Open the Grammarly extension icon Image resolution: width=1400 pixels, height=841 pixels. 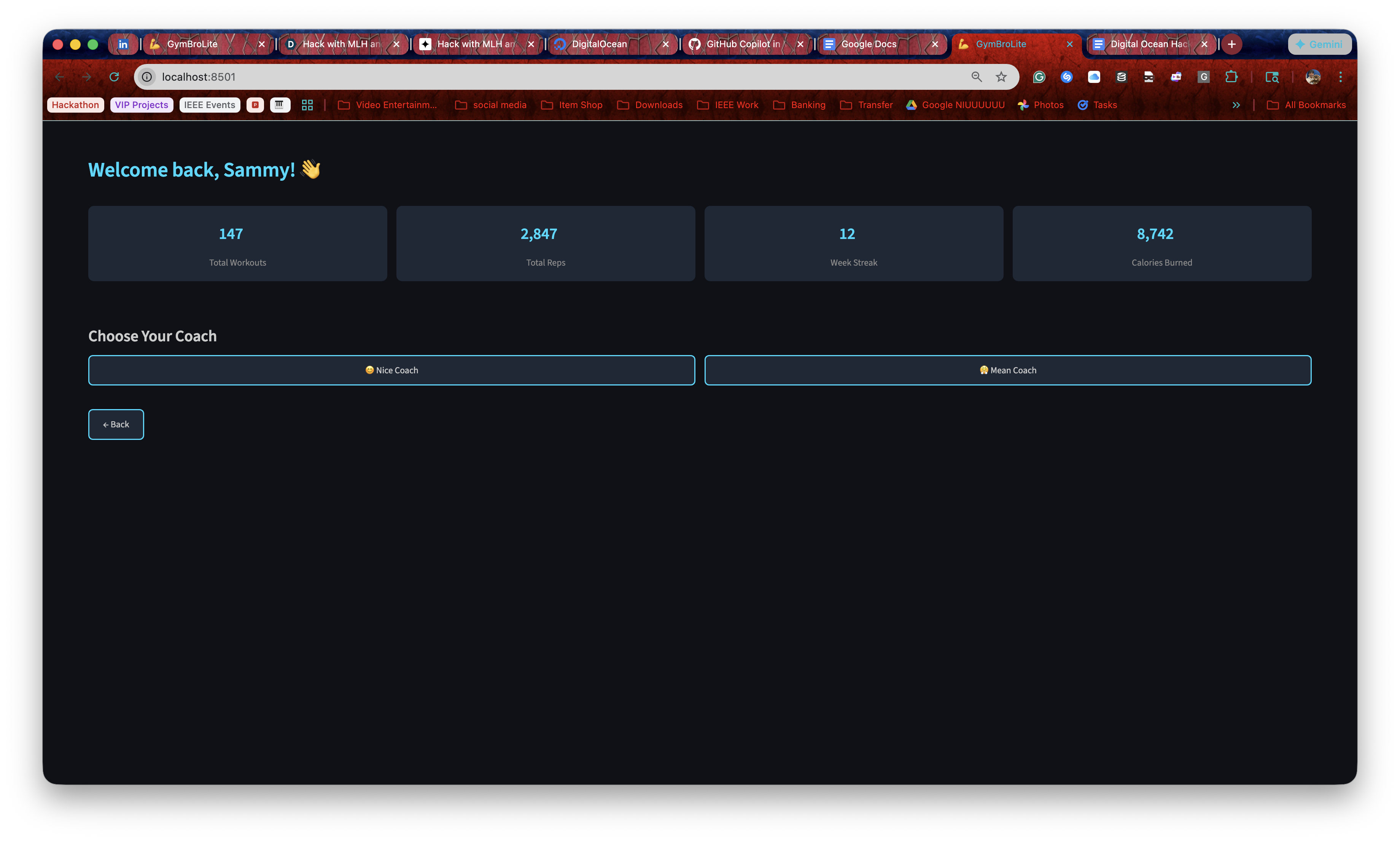pyautogui.click(x=1039, y=76)
